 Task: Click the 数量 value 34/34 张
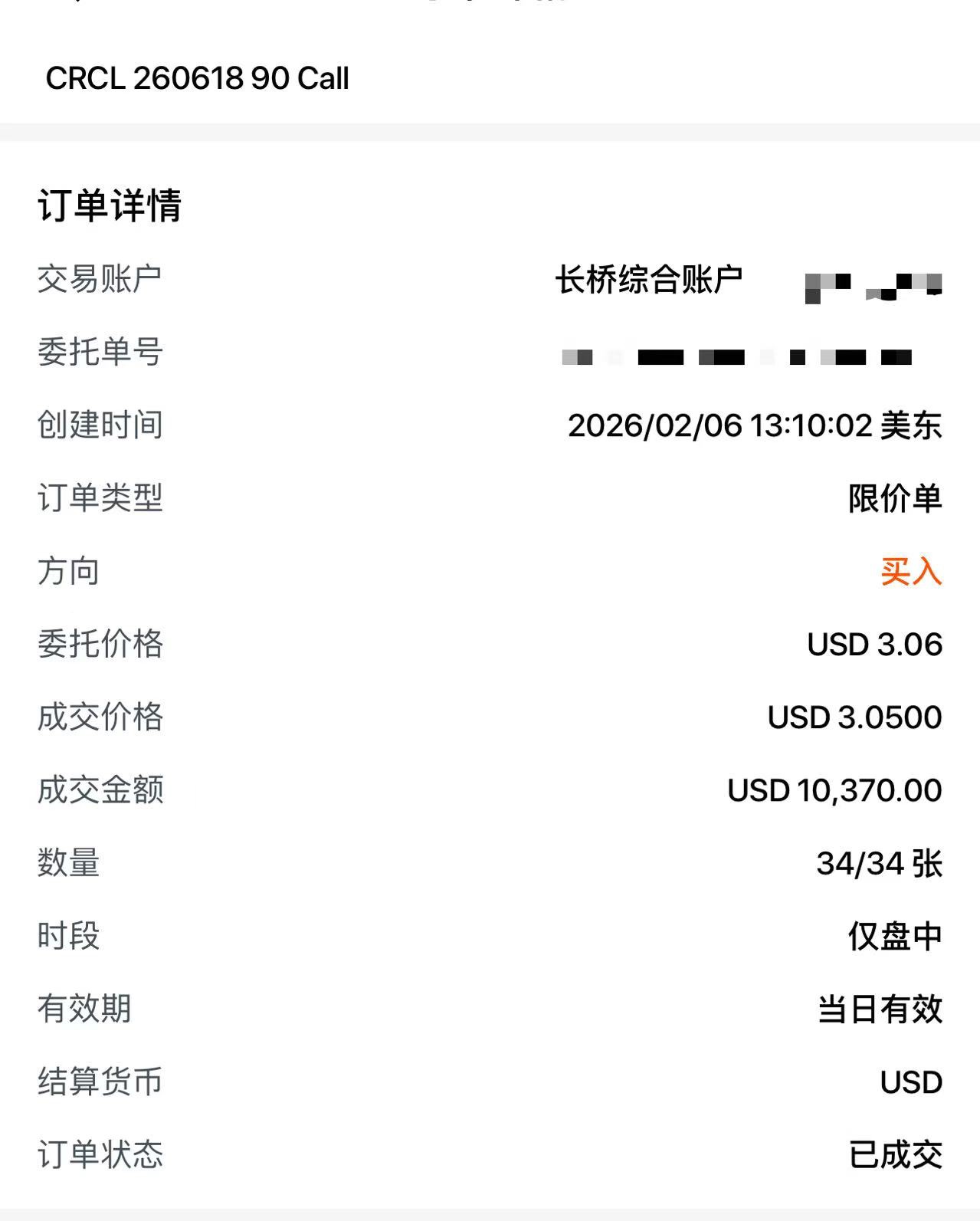[878, 864]
